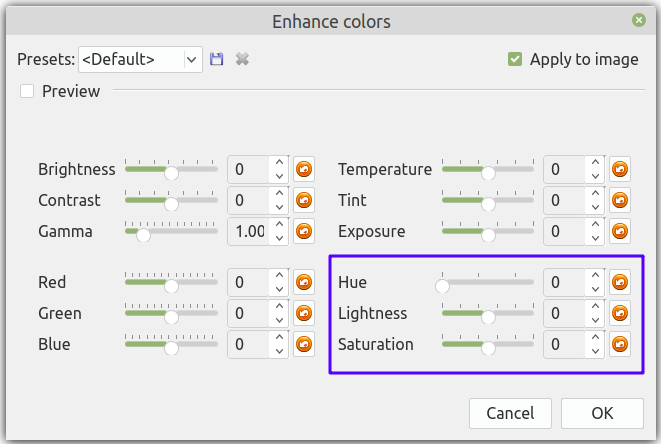661x444 pixels.
Task: Save the current preset using the disk icon
Action: click(x=216, y=59)
